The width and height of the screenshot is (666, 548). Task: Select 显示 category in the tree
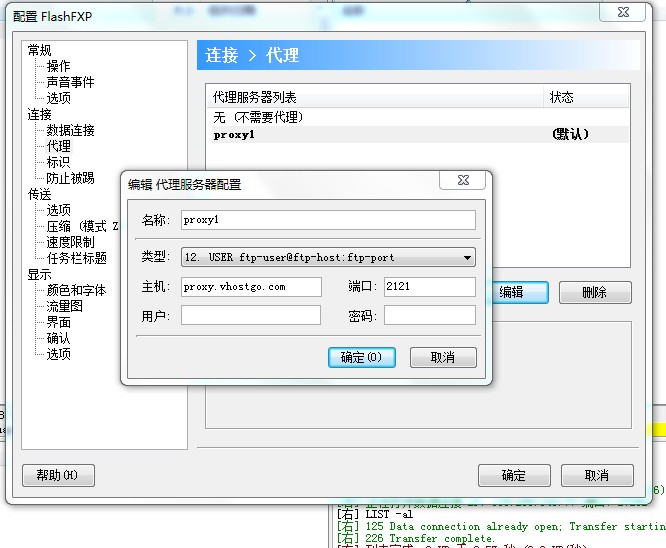[40, 274]
